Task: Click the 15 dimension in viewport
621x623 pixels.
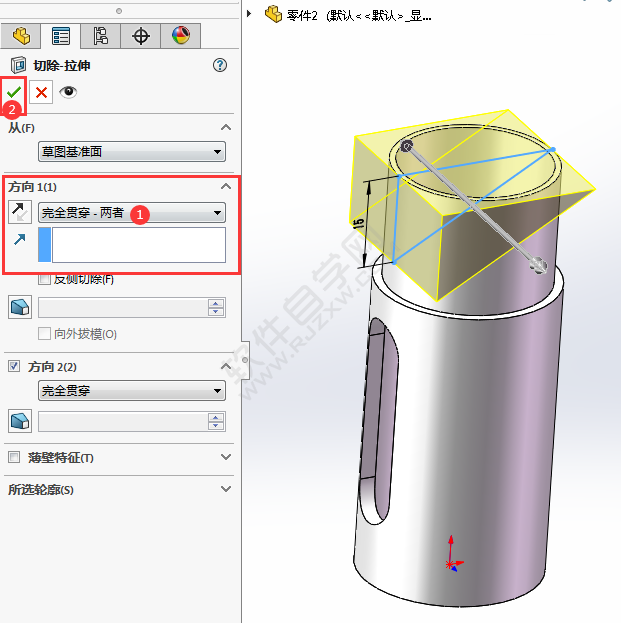Action: tap(358, 223)
